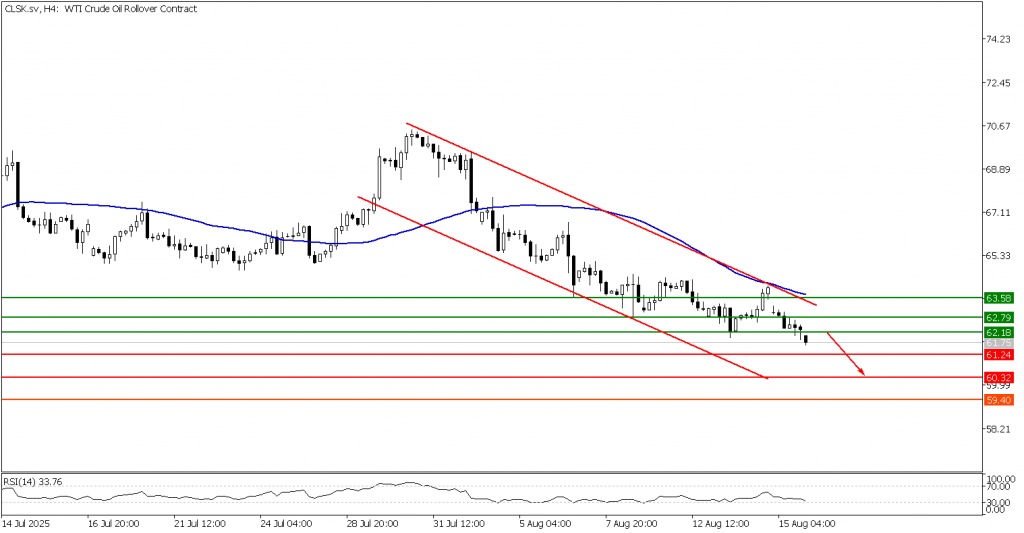The height and width of the screenshot is (533, 1024).
Task: Click the 67.11 price axis value
Action: pos(998,212)
